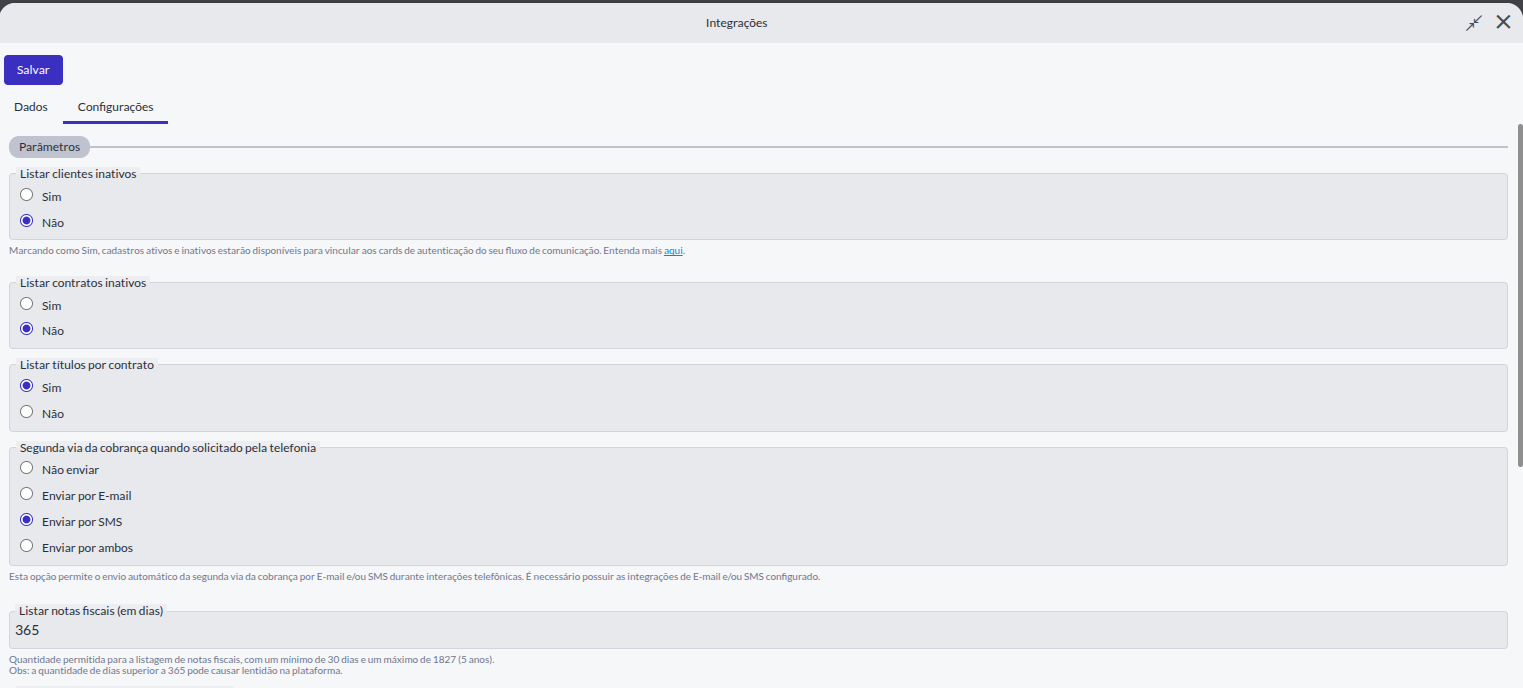The height and width of the screenshot is (688, 1523).
Task: Click the 'Listar clientes inativos' group label
Action: point(78,173)
